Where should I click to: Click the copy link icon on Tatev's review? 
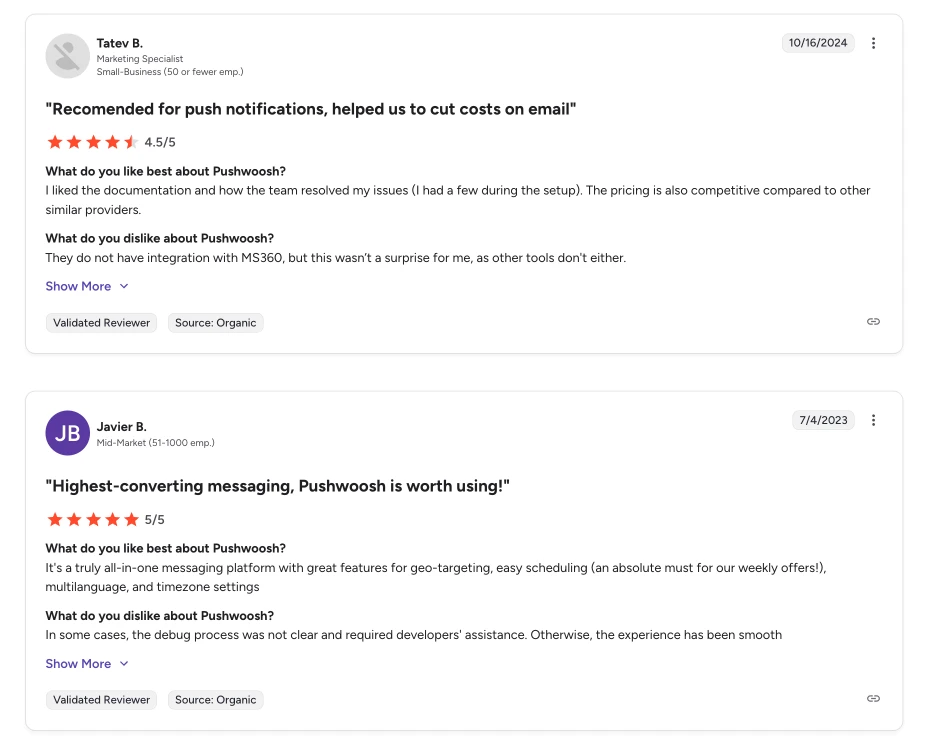[873, 321]
